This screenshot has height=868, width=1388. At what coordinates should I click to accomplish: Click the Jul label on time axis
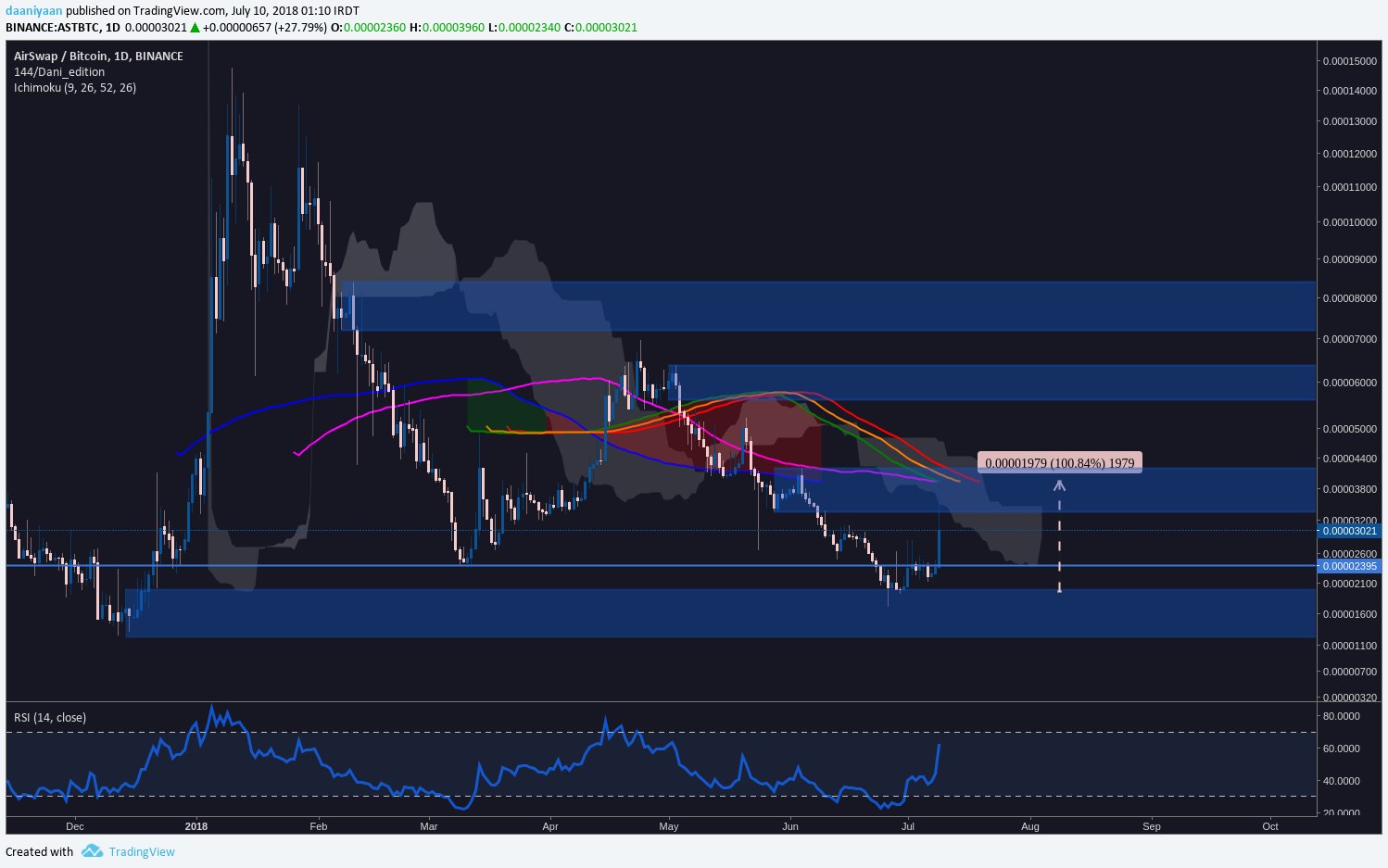click(x=908, y=826)
